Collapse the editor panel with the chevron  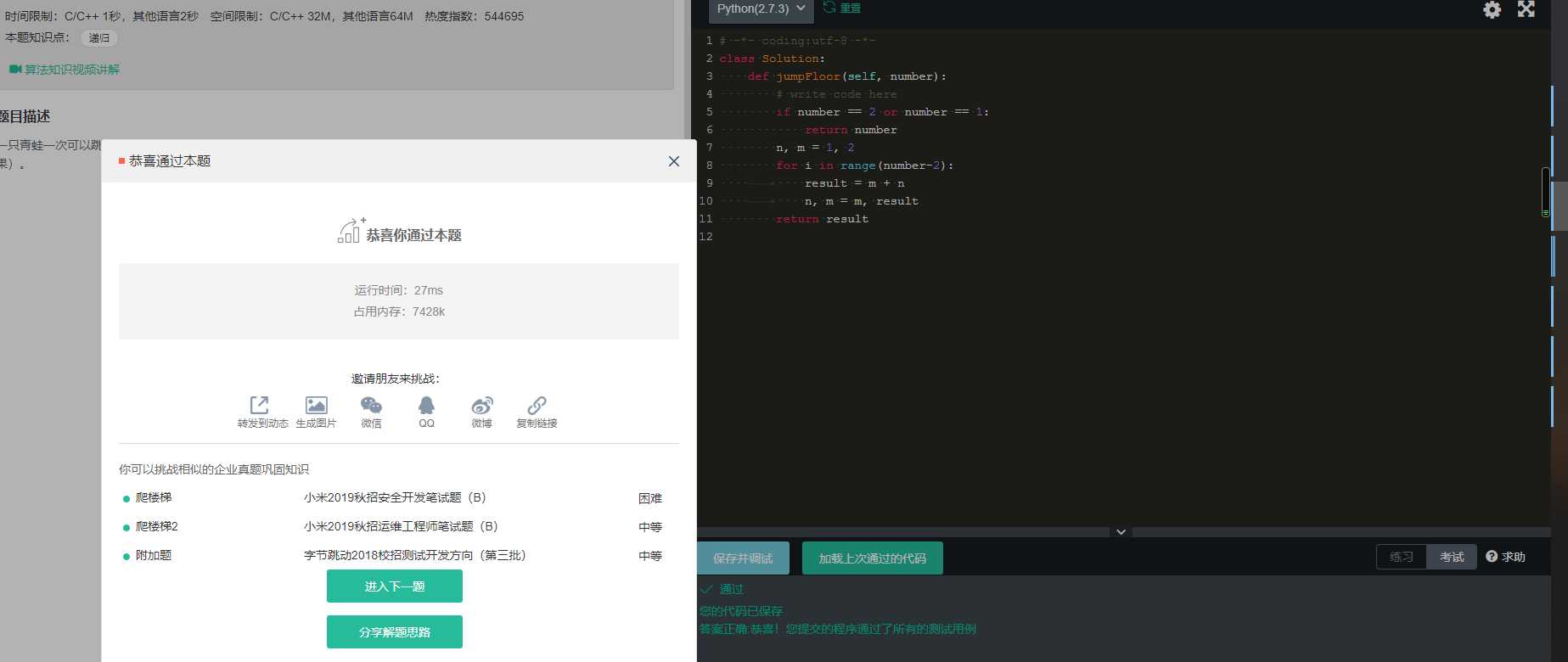tap(1121, 532)
